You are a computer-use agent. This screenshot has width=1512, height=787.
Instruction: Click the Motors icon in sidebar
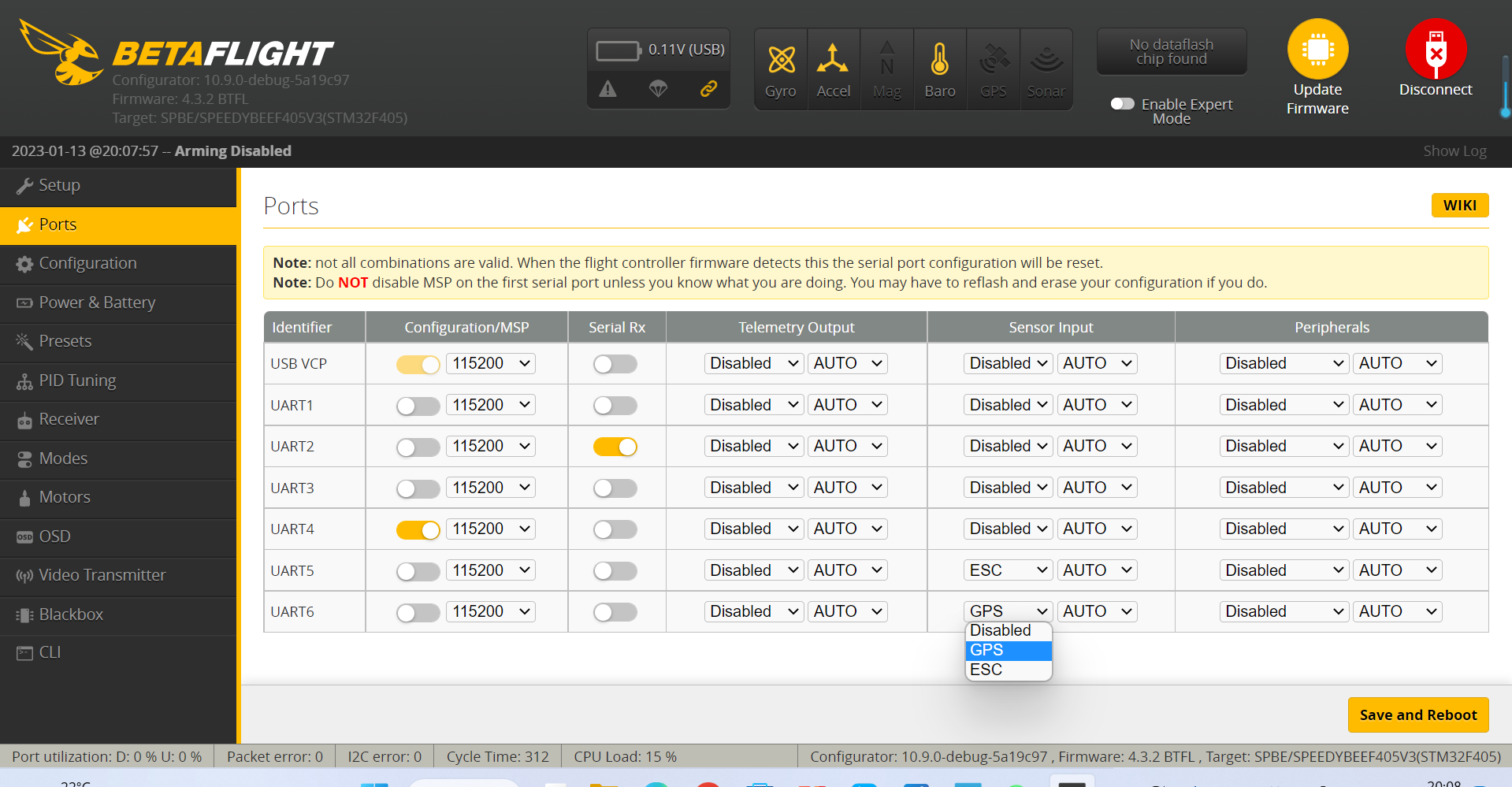pyautogui.click(x=25, y=498)
